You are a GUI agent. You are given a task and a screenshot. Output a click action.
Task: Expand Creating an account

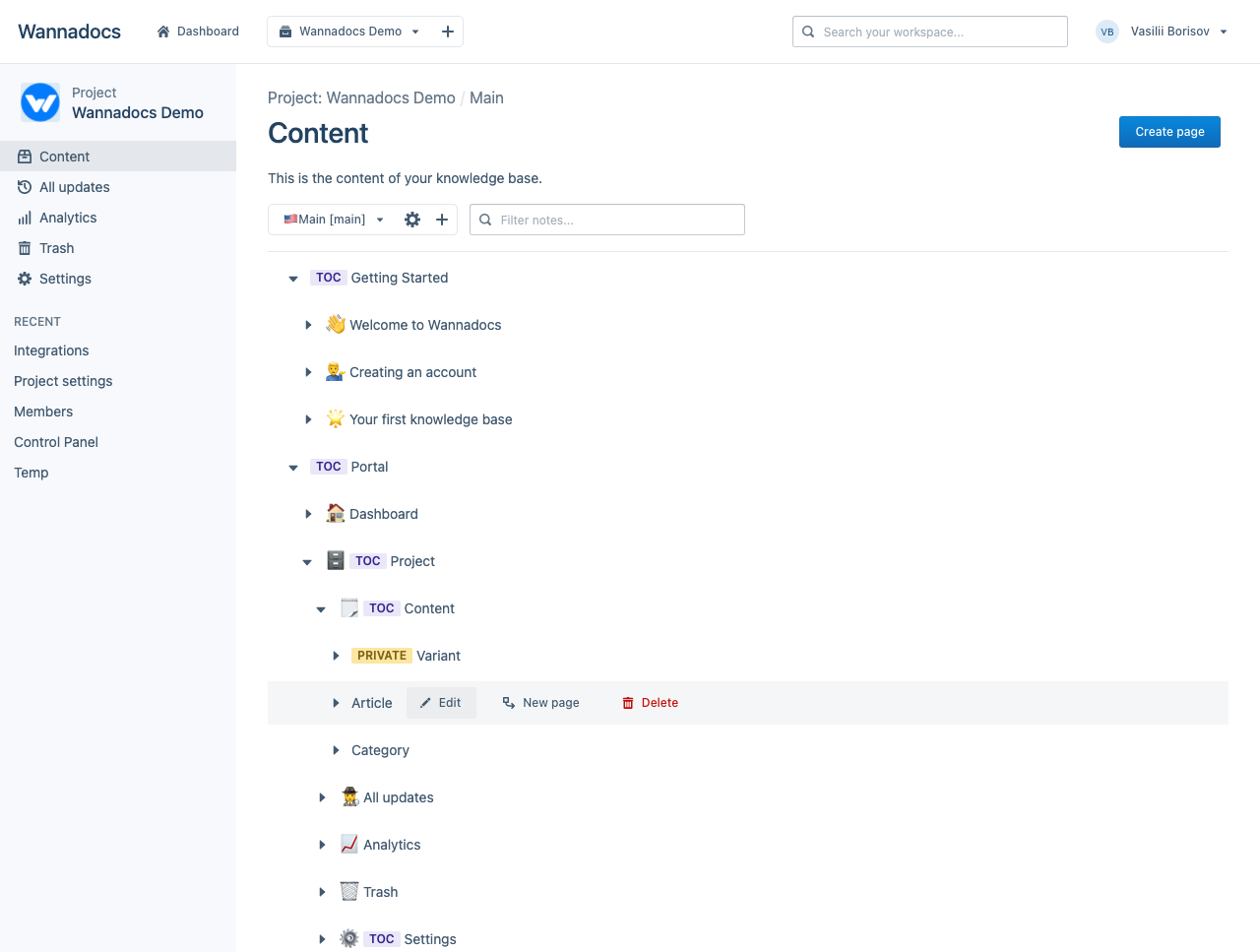308,372
